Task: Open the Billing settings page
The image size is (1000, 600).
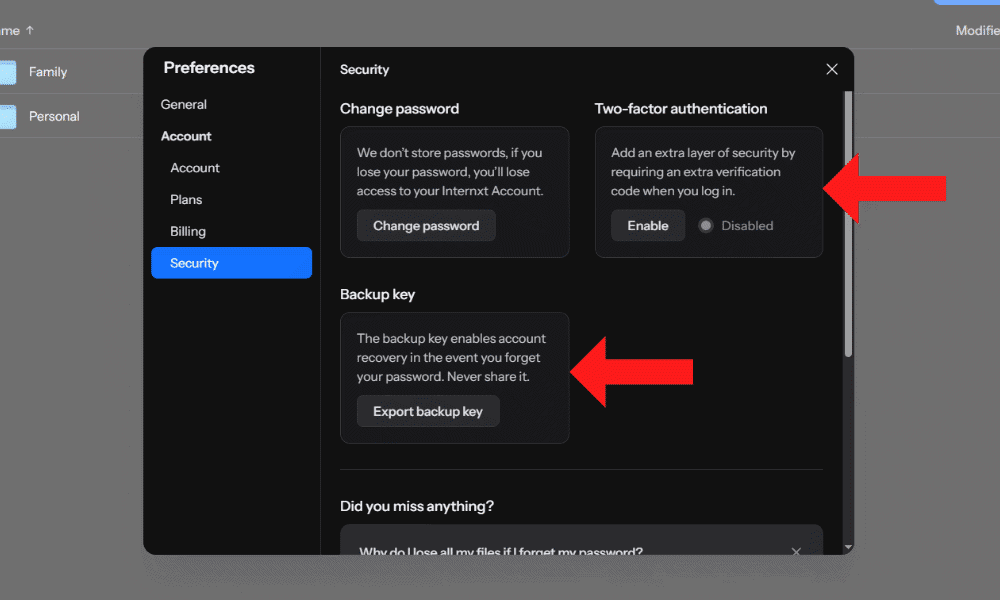Action: [x=188, y=231]
